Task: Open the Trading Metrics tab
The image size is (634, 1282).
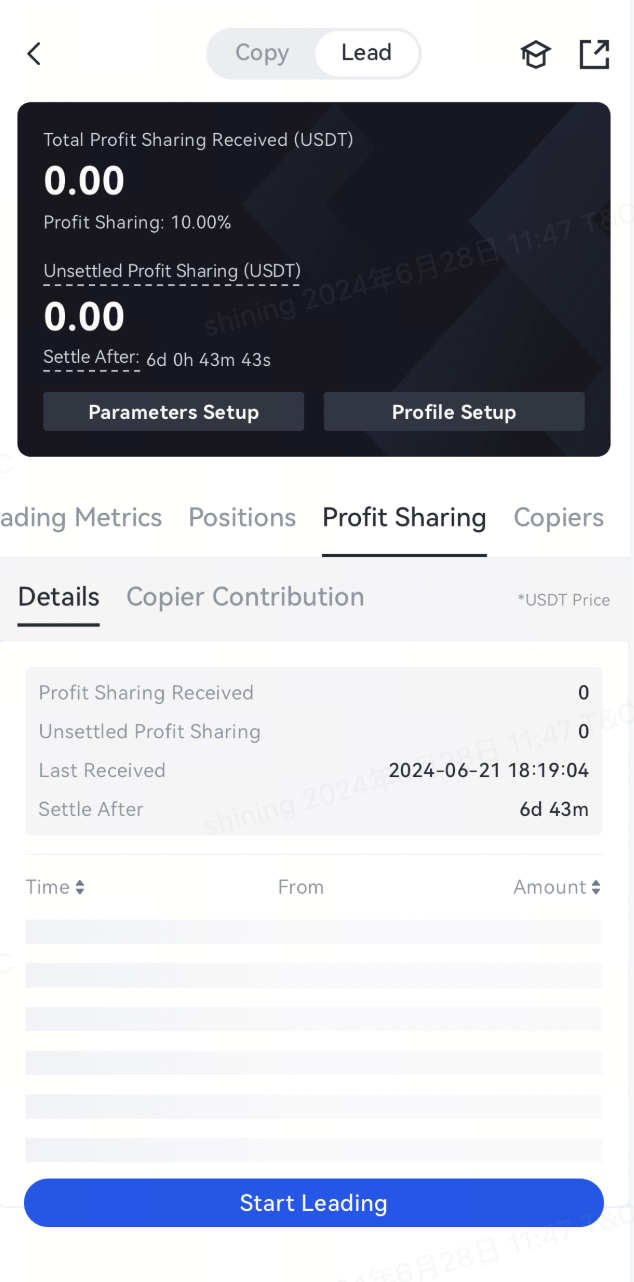Action: click(x=81, y=517)
